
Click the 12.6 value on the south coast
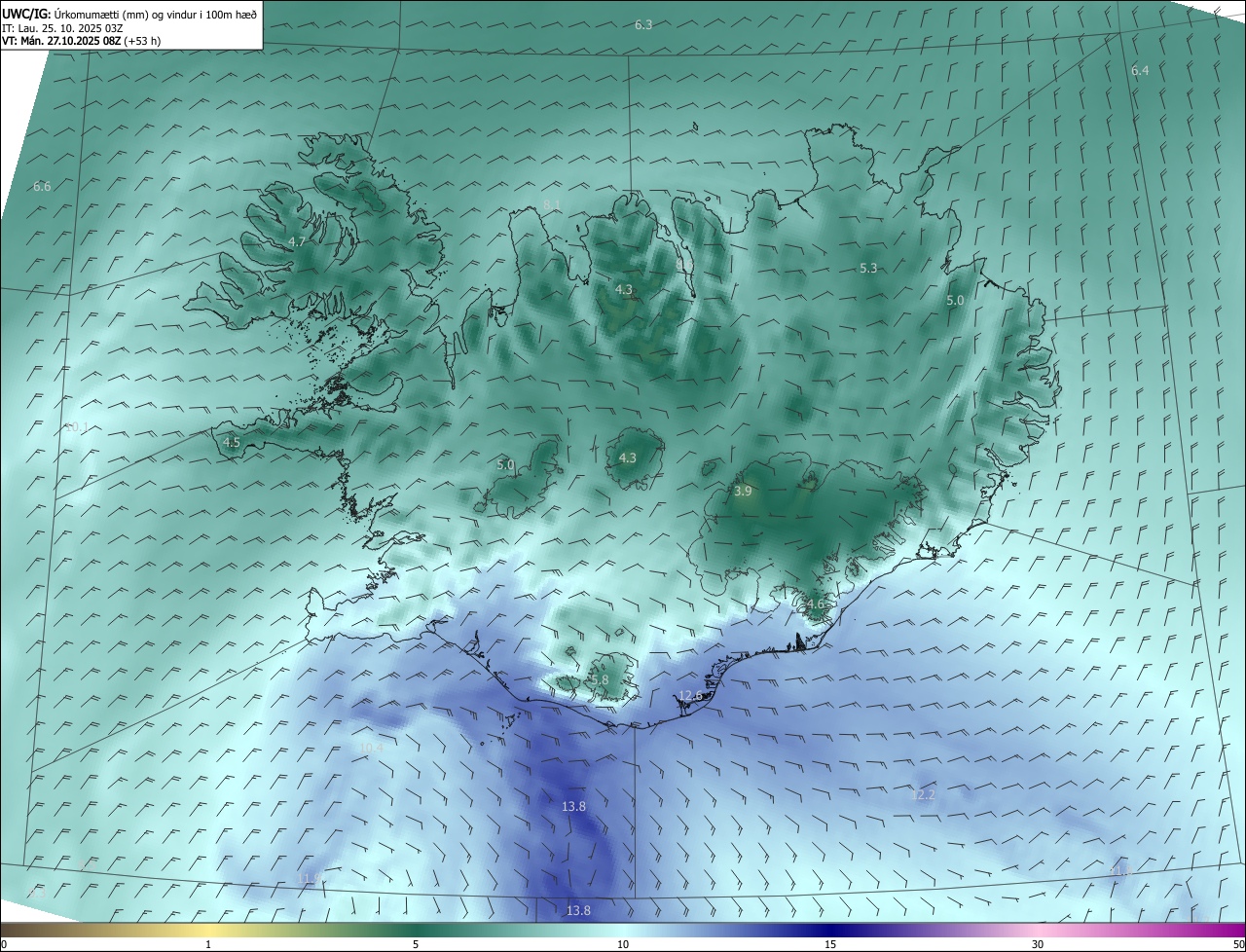690,695
